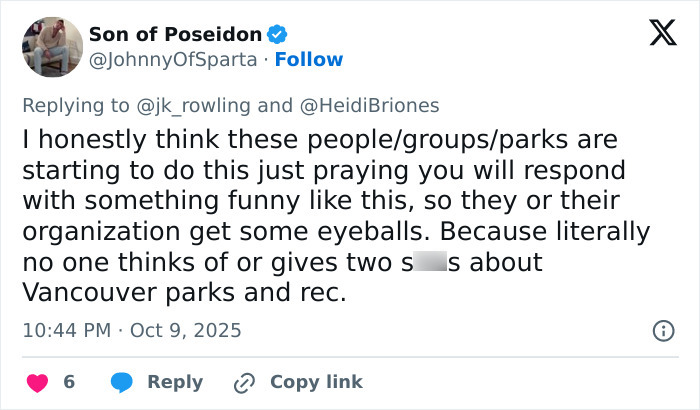Screen dimensions: 700x410
Task: Click the Oct 9, 2025 date
Action: click(186, 329)
